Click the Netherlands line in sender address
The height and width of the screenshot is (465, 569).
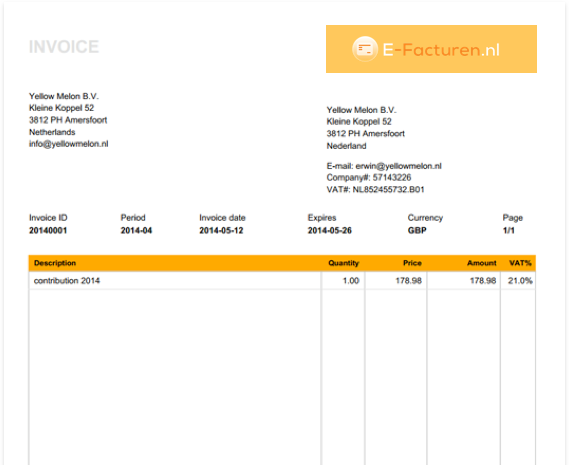[52, 132]
